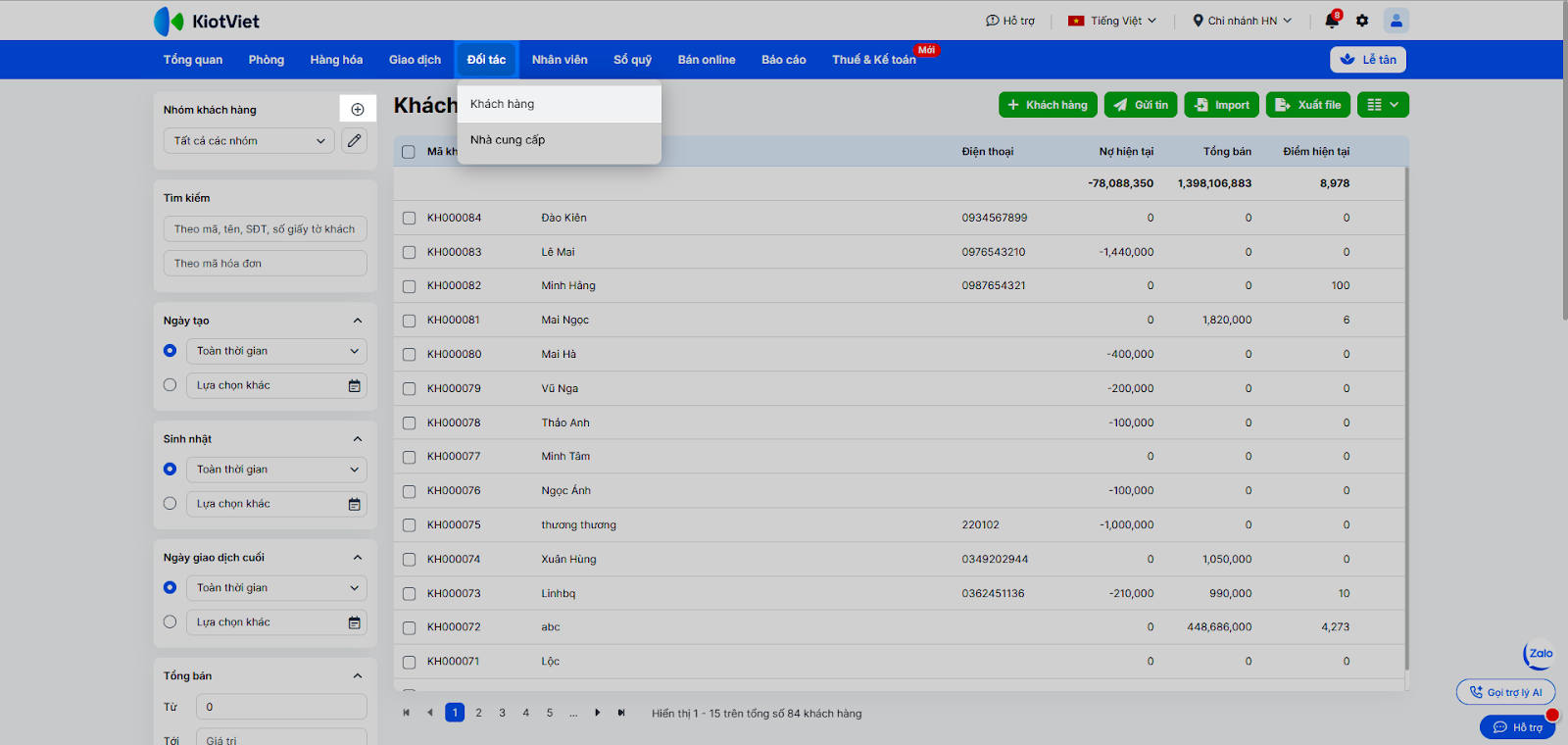Open the Hỗ trợ help link in header
Viewport: 1568px width, 745px height.
coord(1010,21)
